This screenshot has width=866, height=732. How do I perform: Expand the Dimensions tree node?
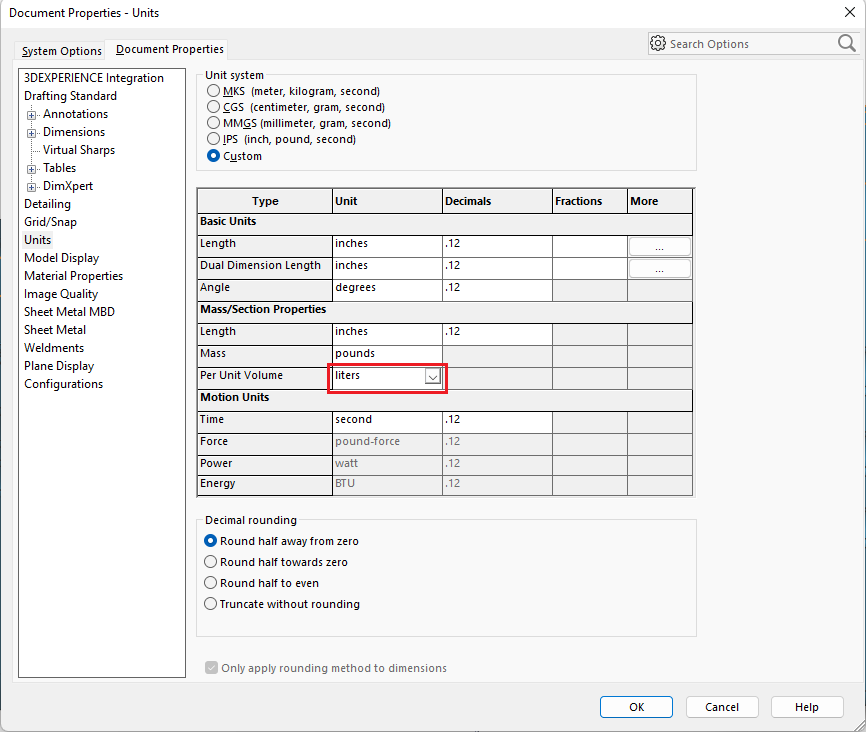tap(32, 133)
